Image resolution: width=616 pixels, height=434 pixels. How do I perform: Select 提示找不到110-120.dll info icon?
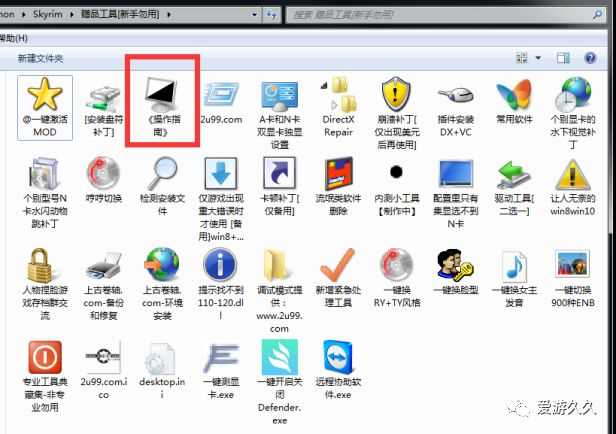(x=220, y=265)
